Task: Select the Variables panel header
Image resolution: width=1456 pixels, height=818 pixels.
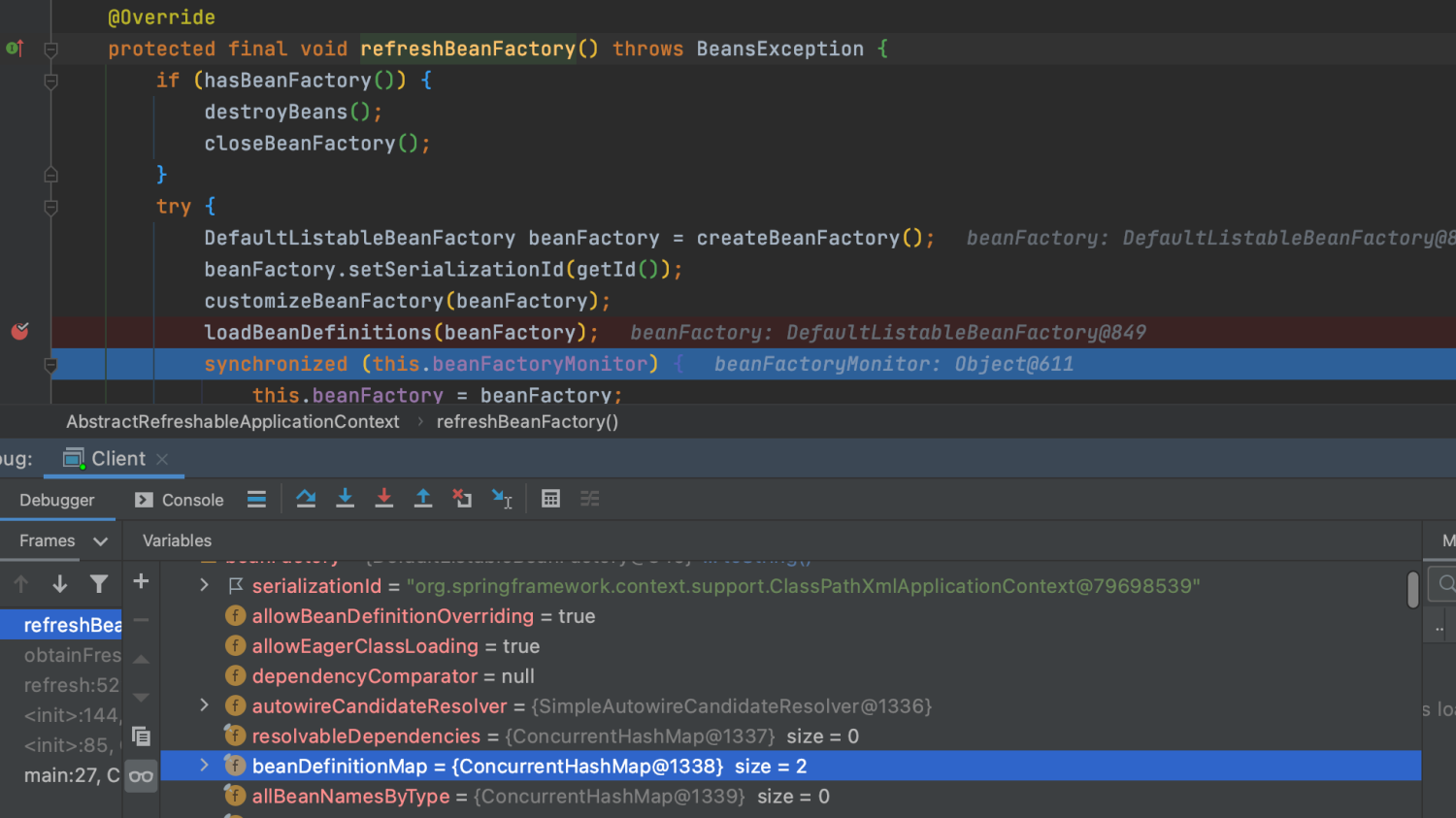Action: click(177, 540)
